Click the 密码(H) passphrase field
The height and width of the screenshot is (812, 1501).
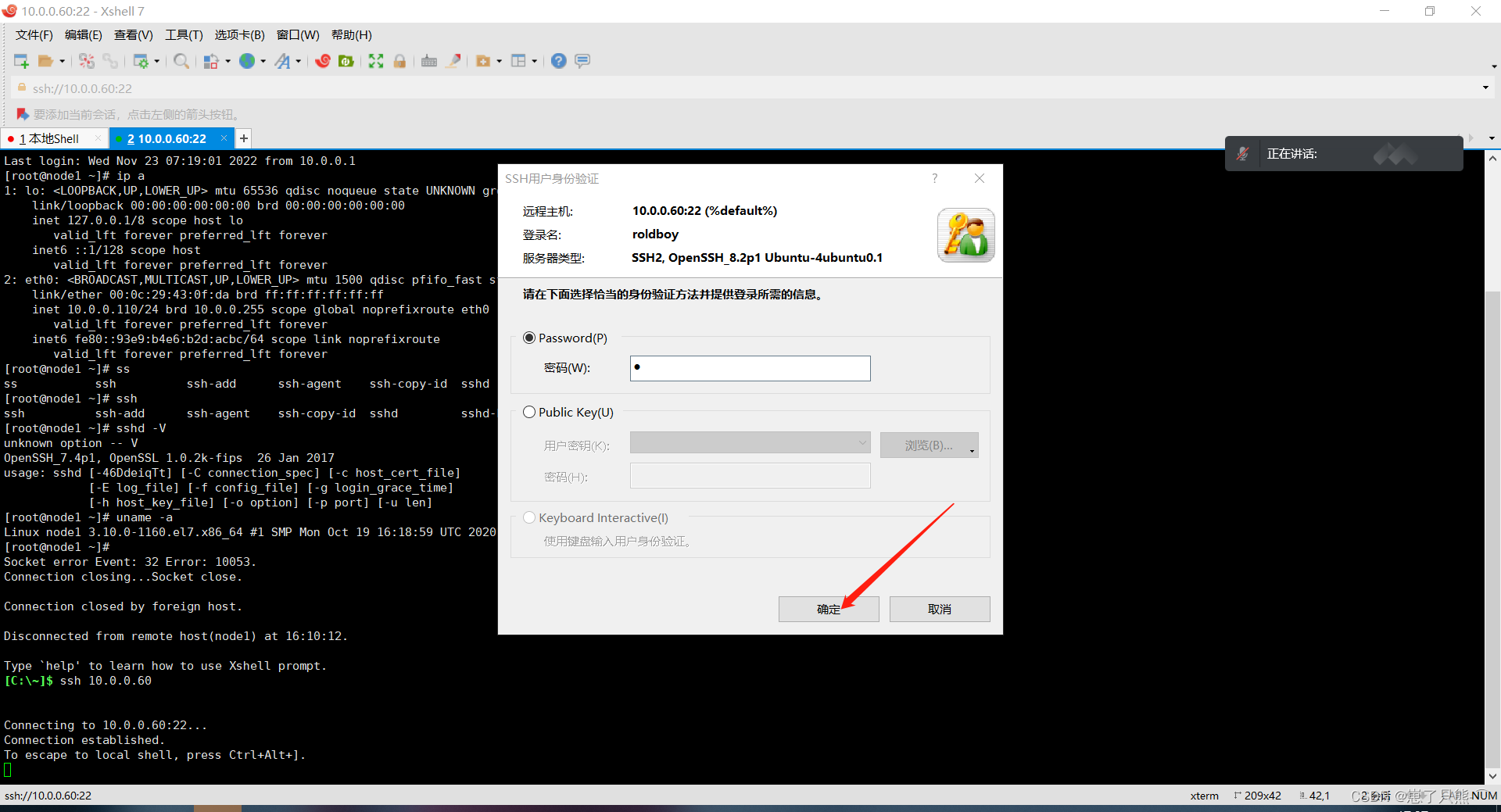(750, 475)
